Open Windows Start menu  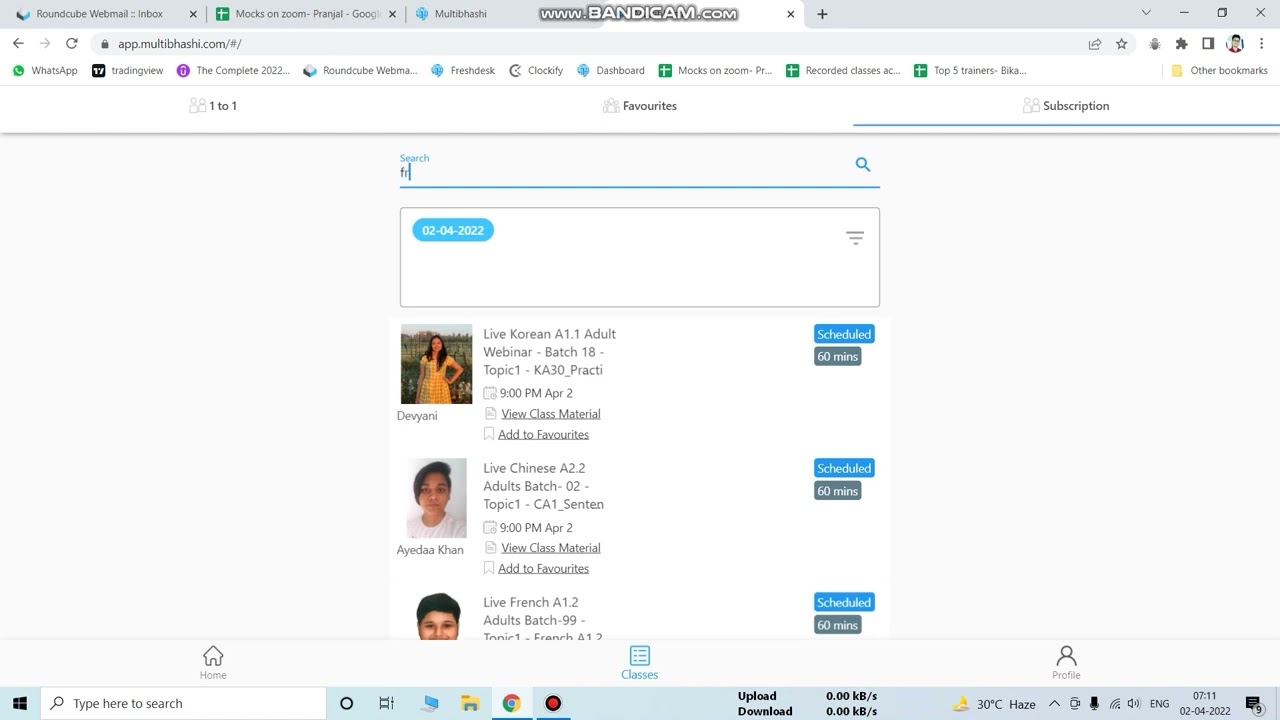[20, 703]
